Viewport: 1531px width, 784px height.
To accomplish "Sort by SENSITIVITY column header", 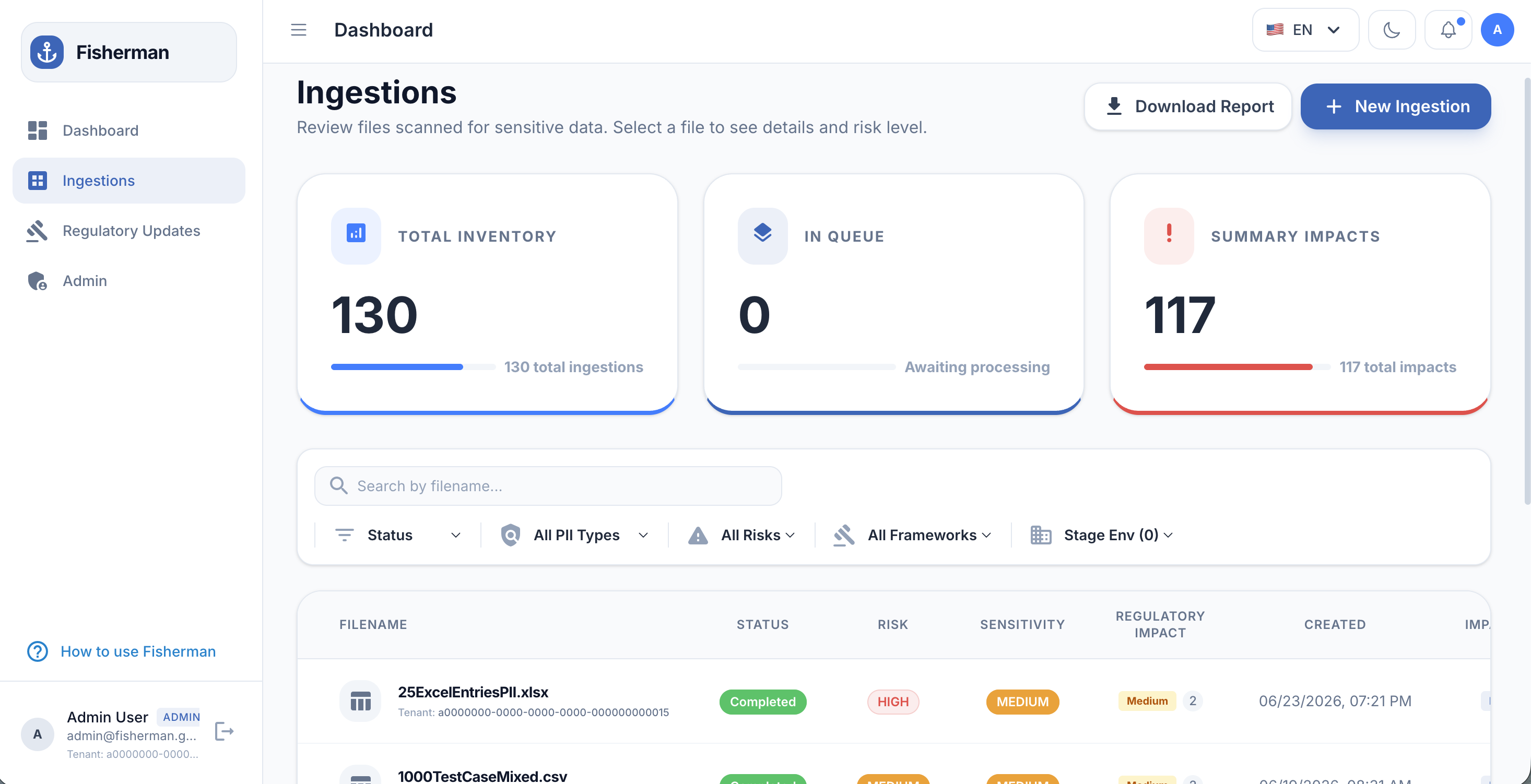I will click(1022, 624).
